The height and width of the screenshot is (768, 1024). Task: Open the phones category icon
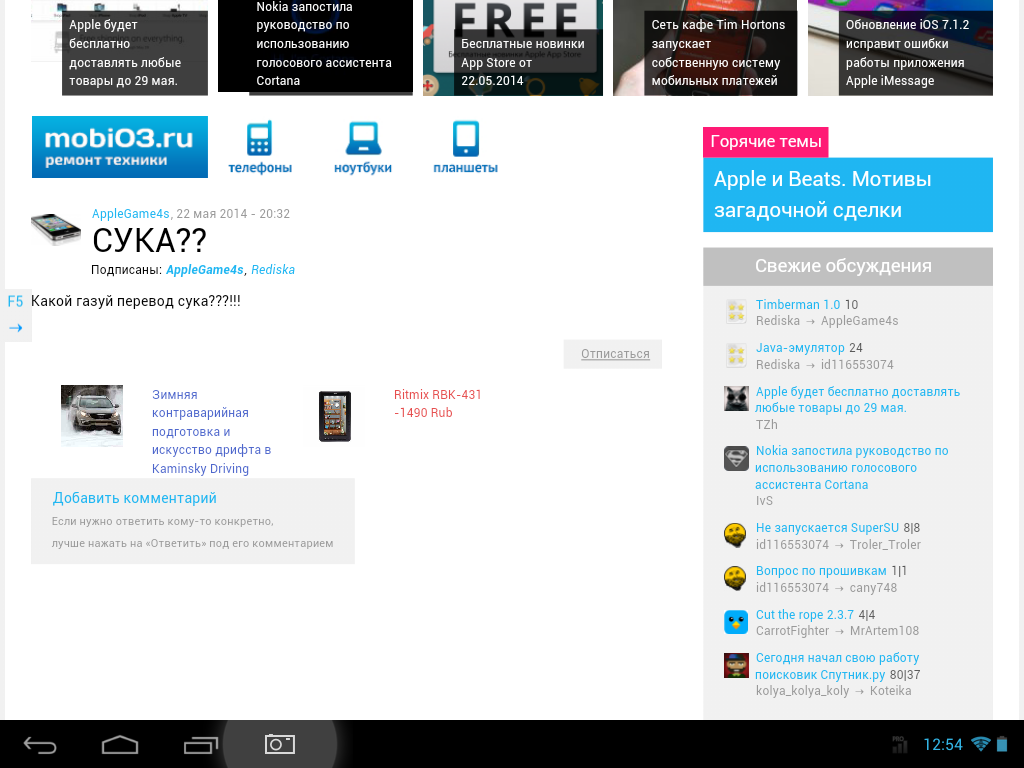[259, 148]
